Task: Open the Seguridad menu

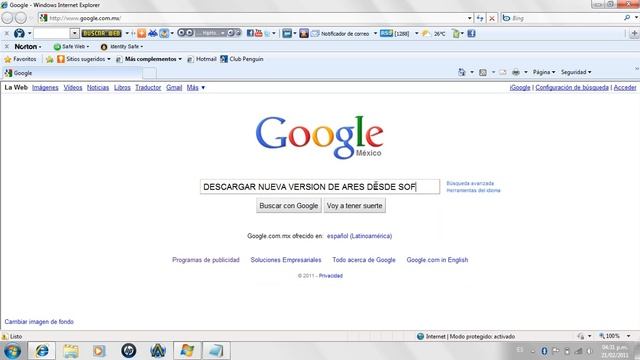Action: pyautogui.click(x=576, y=72)
